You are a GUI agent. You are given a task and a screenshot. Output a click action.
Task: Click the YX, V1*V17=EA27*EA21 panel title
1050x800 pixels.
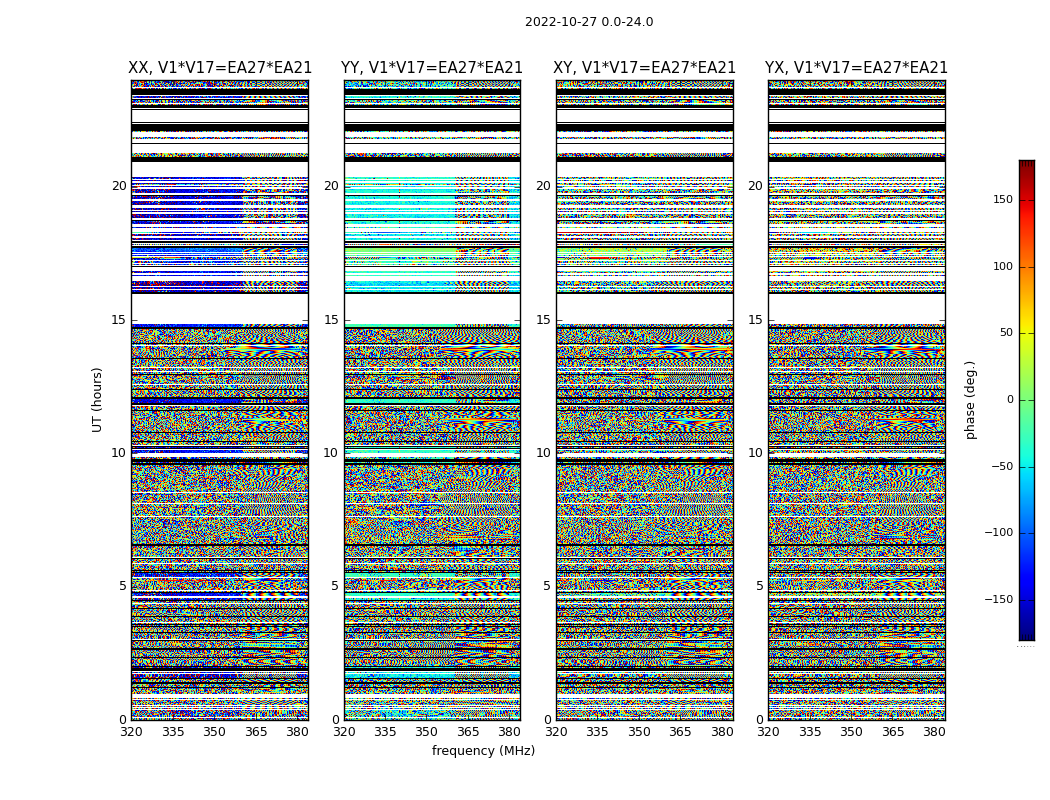click(856, 68)
